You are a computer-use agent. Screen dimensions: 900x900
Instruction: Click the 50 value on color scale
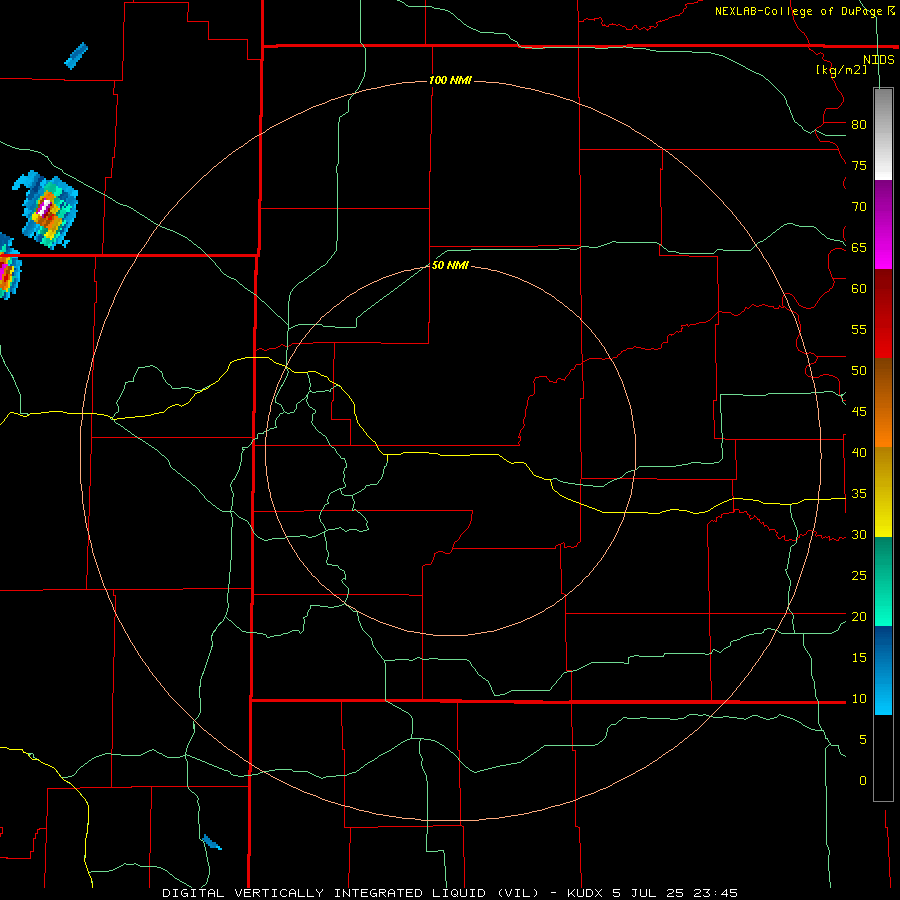pyautogui.click(x=859, y=371)
